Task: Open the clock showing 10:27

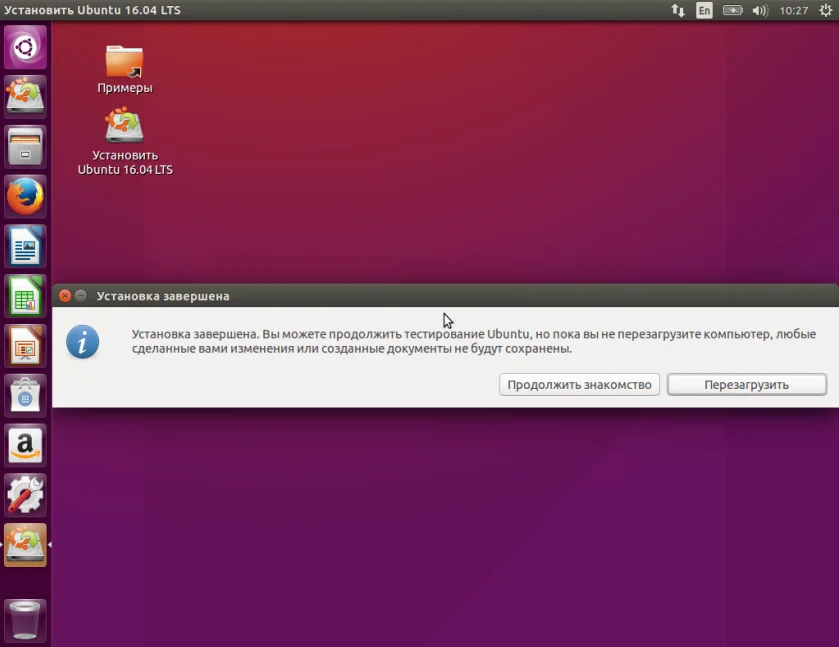Action: click(x=794, y=10)
